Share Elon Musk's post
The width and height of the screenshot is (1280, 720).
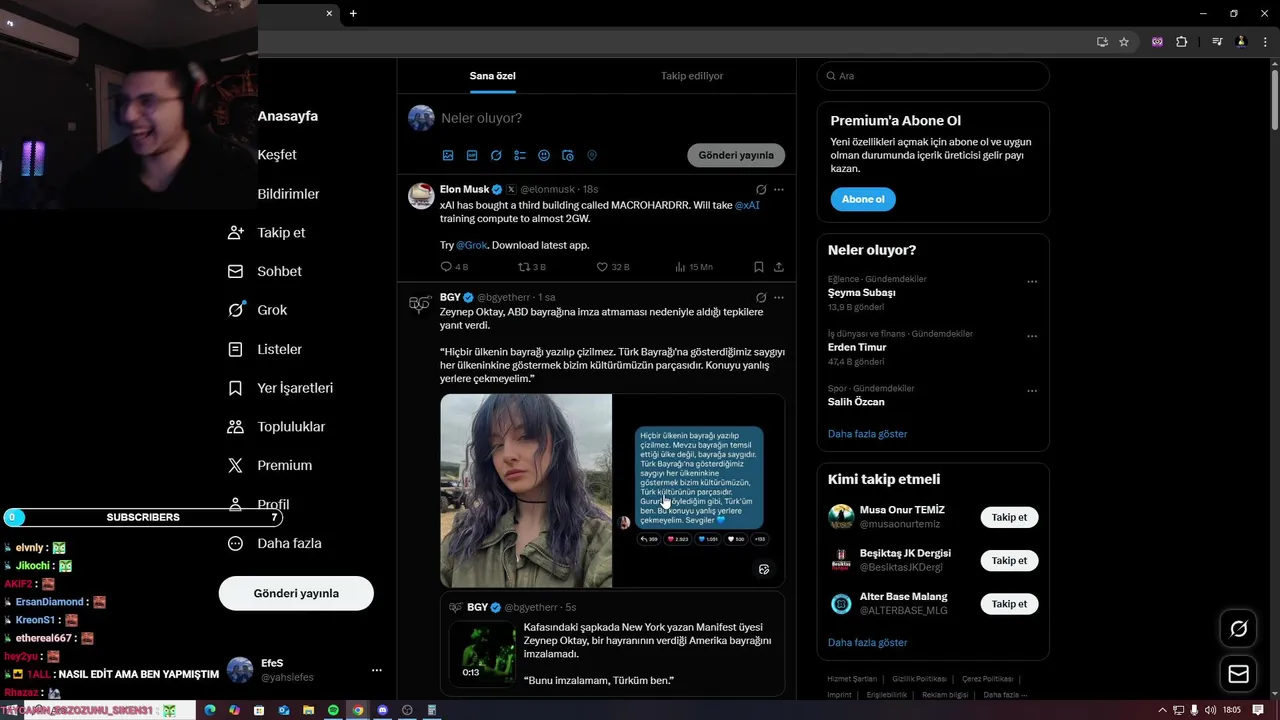click(779, 267)
